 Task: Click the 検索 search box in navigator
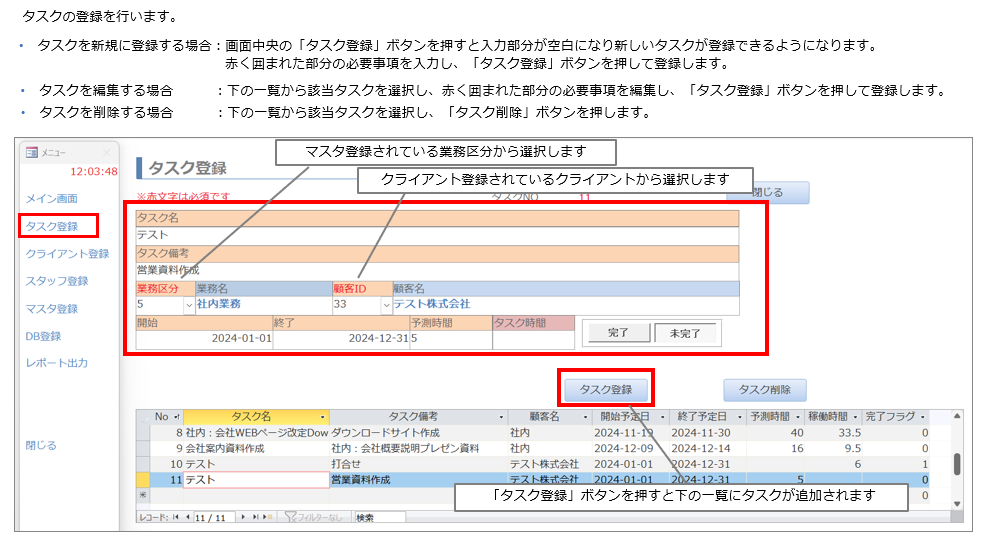click(379, 518)
